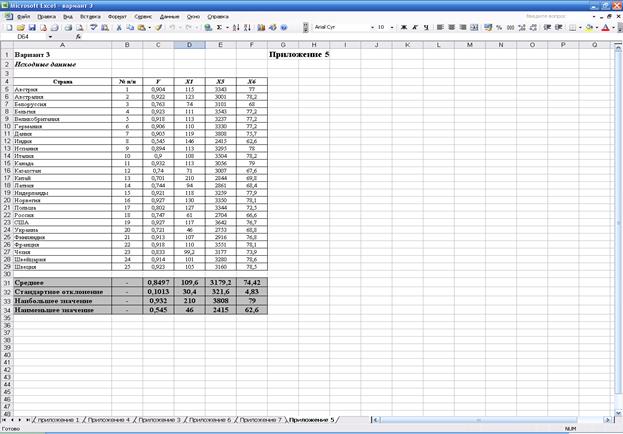623x434 pixels.
Task: Select column A by its header
Action: pos(62,45)
